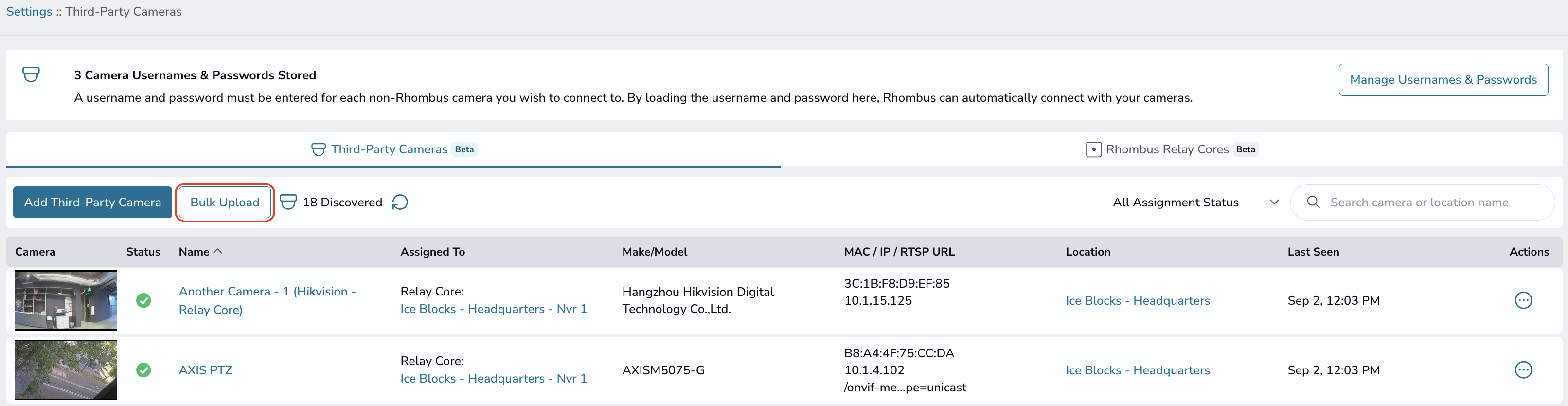
Task: Click Beta badge on Third-Party Cameras tab
Action: click(464, 149)
